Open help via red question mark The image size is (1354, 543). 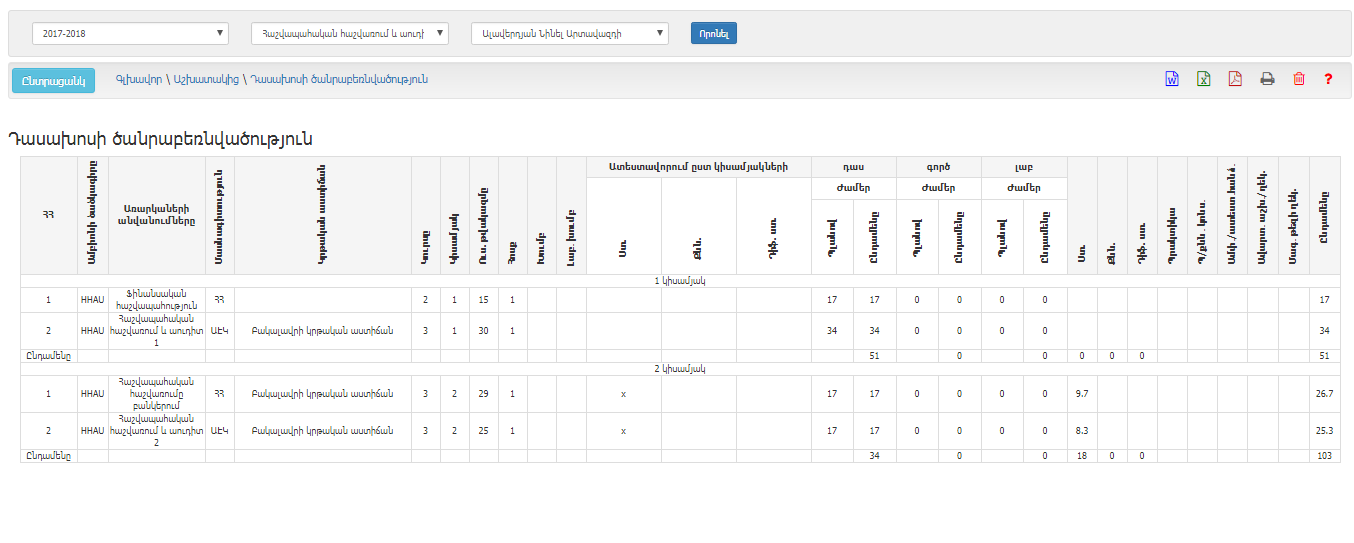point(1328,79)
